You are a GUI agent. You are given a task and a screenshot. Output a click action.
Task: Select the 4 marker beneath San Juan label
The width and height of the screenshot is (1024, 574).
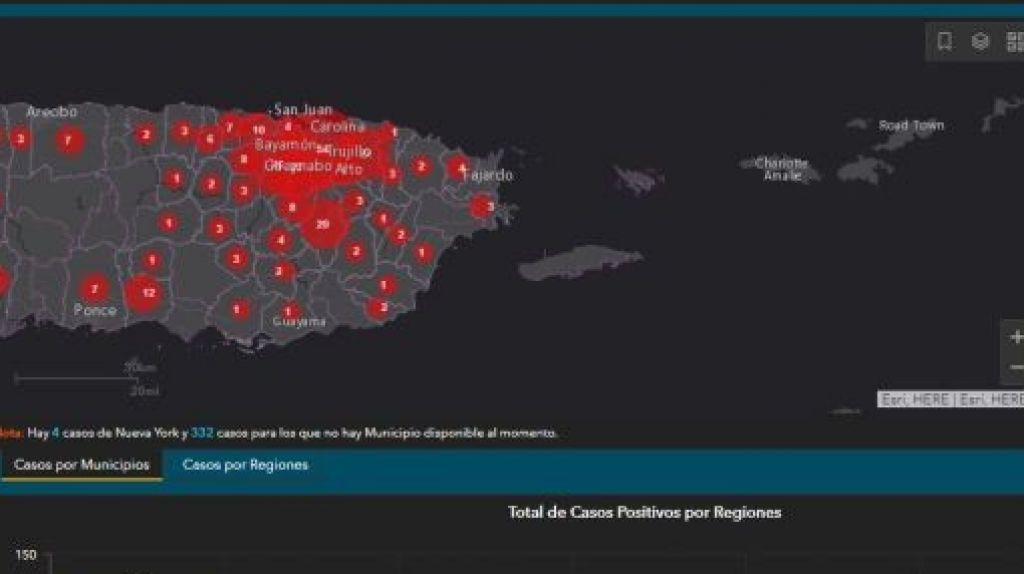tap(287, 127)
